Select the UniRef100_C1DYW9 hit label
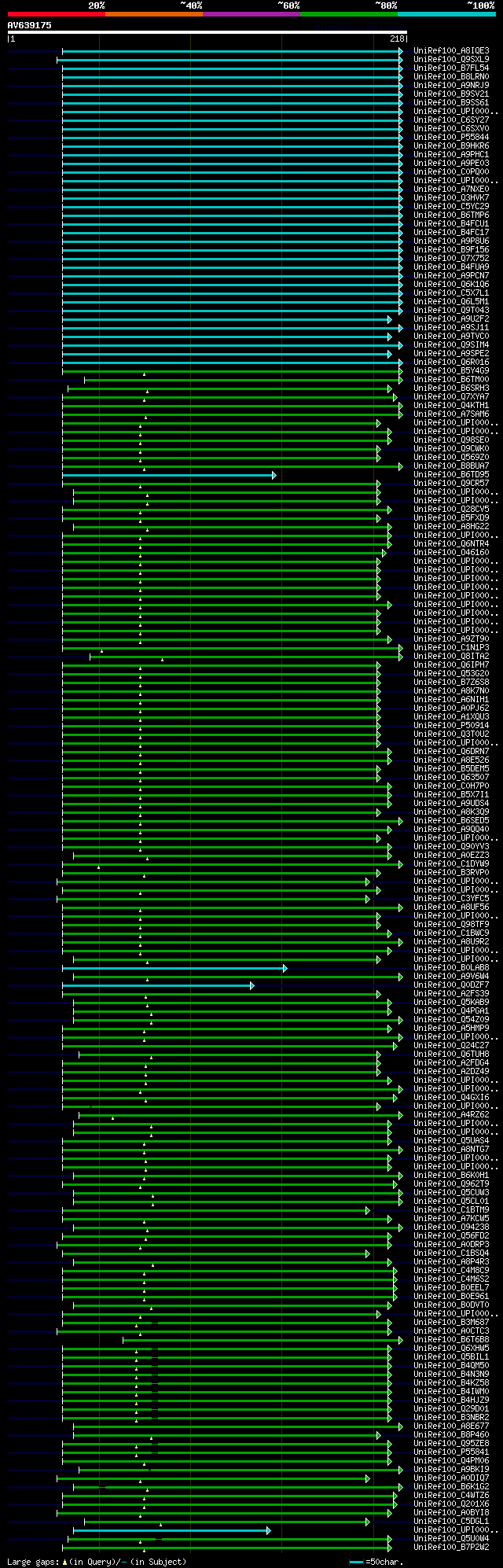 (451, 863)
